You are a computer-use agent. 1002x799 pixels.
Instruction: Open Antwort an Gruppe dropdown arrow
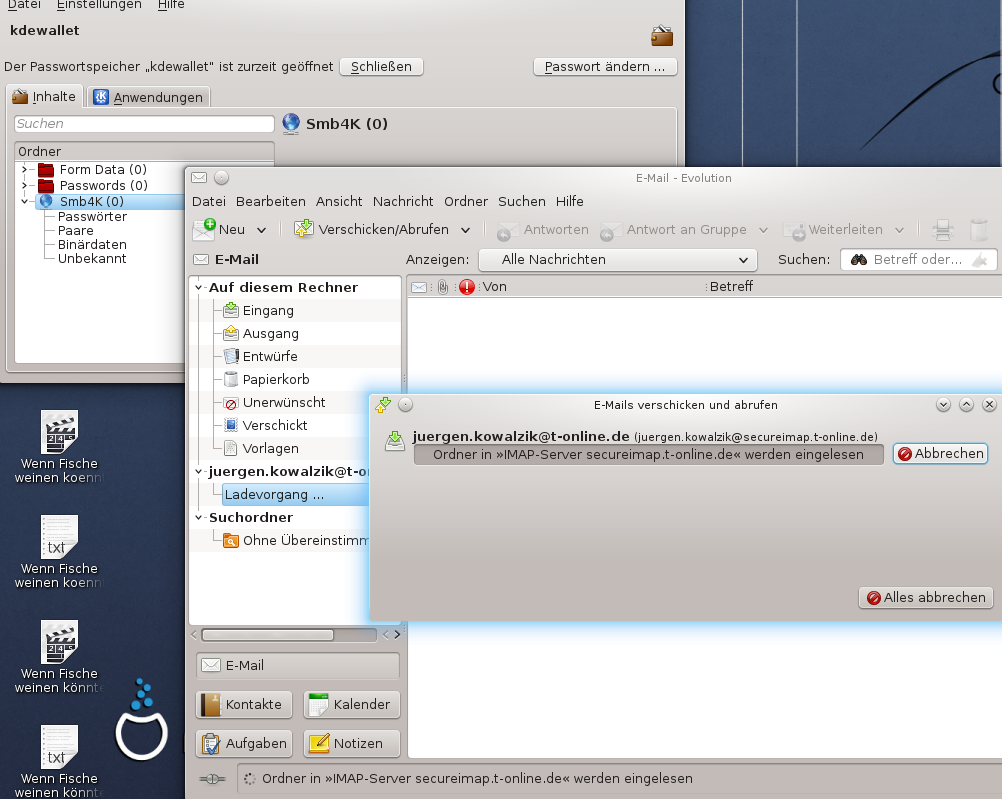(x=763, y=229)
